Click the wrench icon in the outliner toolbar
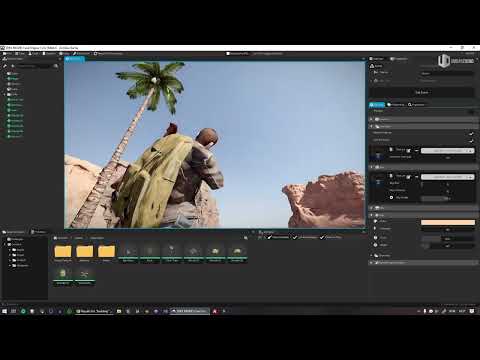 click(5, 66)
